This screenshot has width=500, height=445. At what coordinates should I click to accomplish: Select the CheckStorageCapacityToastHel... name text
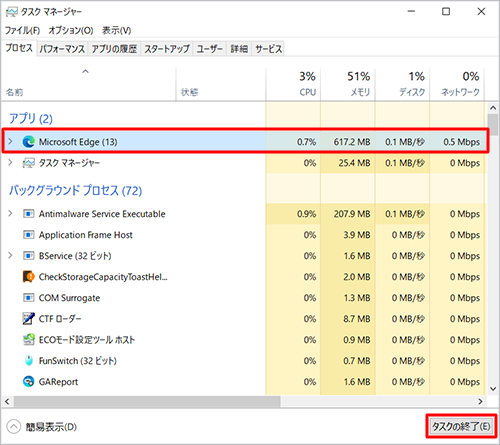pos(103,277)
